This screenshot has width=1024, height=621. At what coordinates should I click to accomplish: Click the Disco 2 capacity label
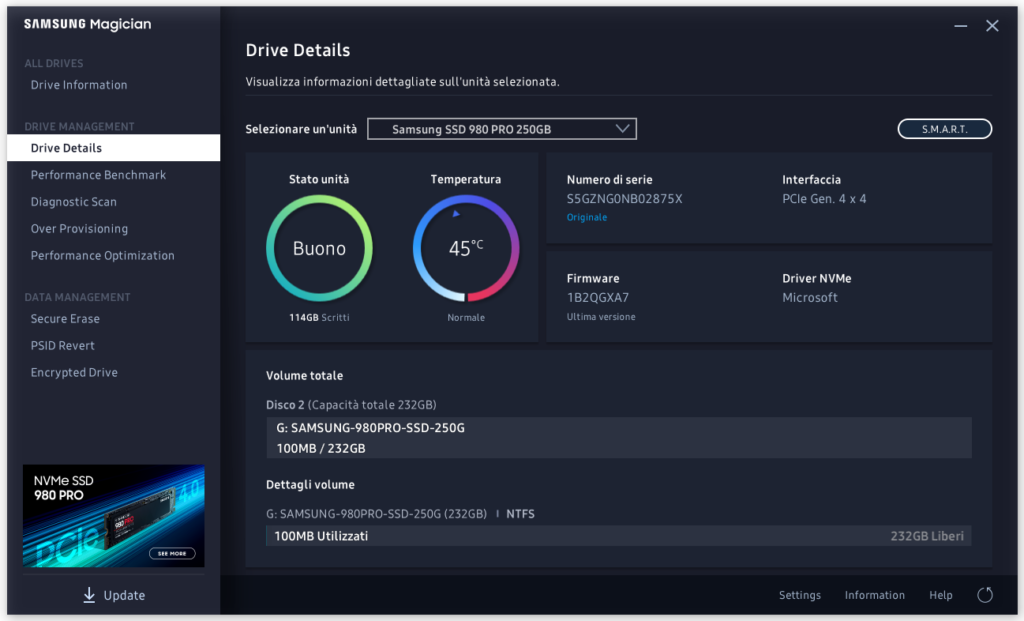click(x=351, y=405)
